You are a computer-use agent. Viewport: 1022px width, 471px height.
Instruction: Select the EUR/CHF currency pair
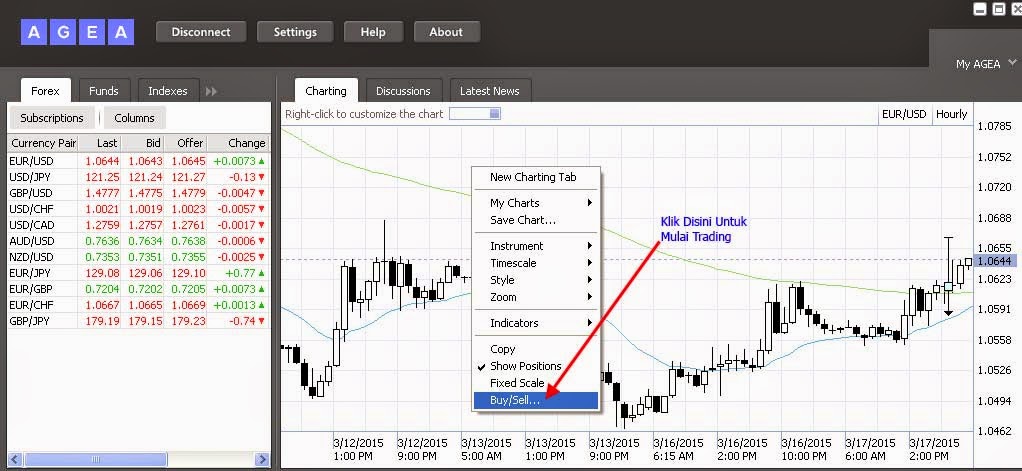31,305
